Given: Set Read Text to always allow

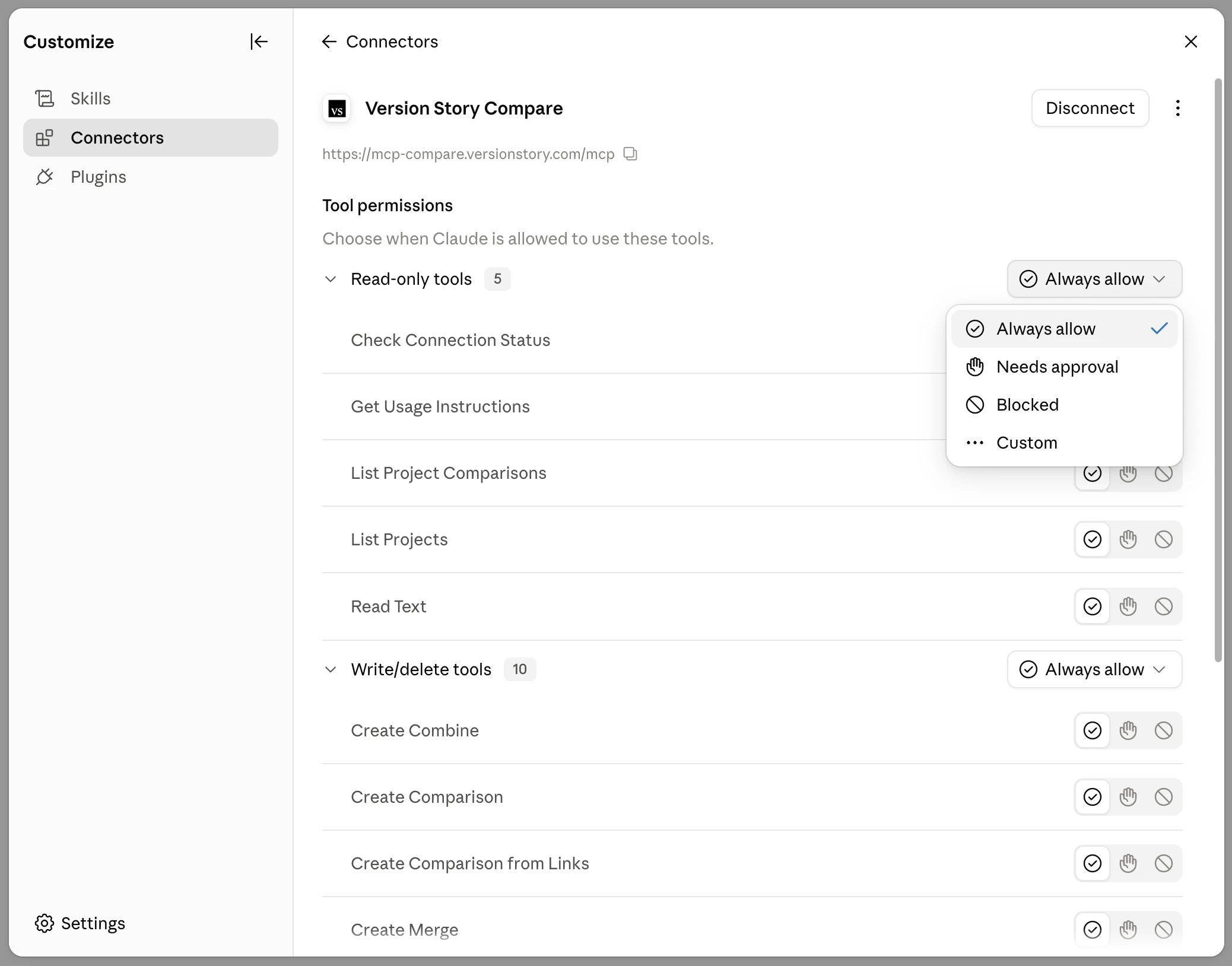Looking at the screenshot, I should click(1093, 606).
